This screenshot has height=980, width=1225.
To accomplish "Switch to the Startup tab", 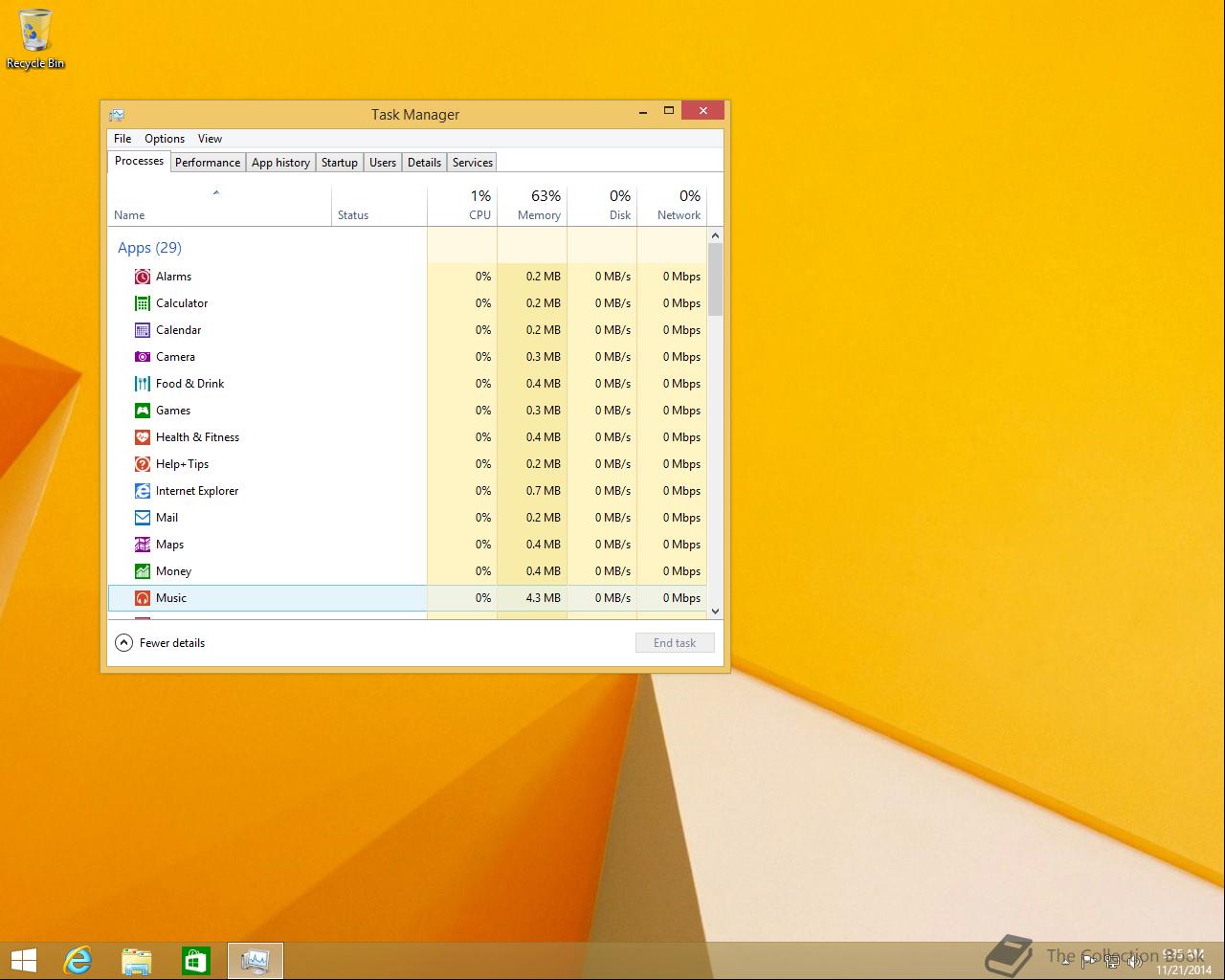I will tap(339, 163).
